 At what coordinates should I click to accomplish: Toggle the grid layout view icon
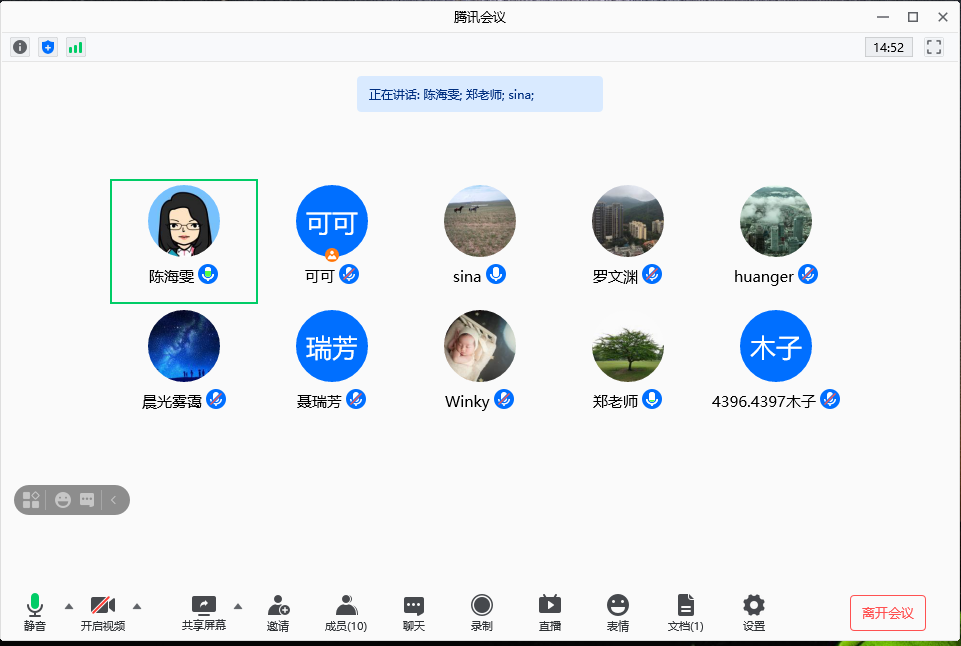[x=31, y=499]
